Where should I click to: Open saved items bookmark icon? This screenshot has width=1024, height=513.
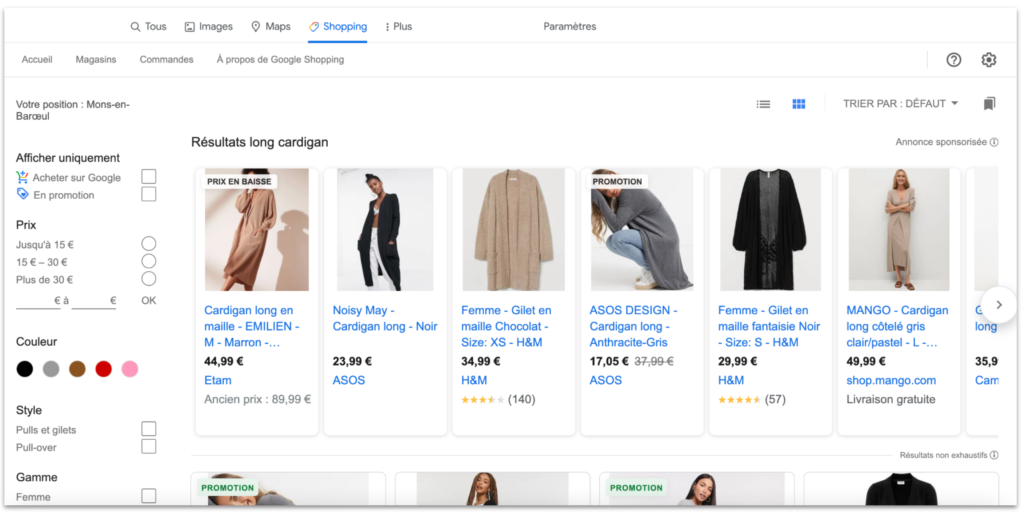pyautogui.click(x=989, y=104)
